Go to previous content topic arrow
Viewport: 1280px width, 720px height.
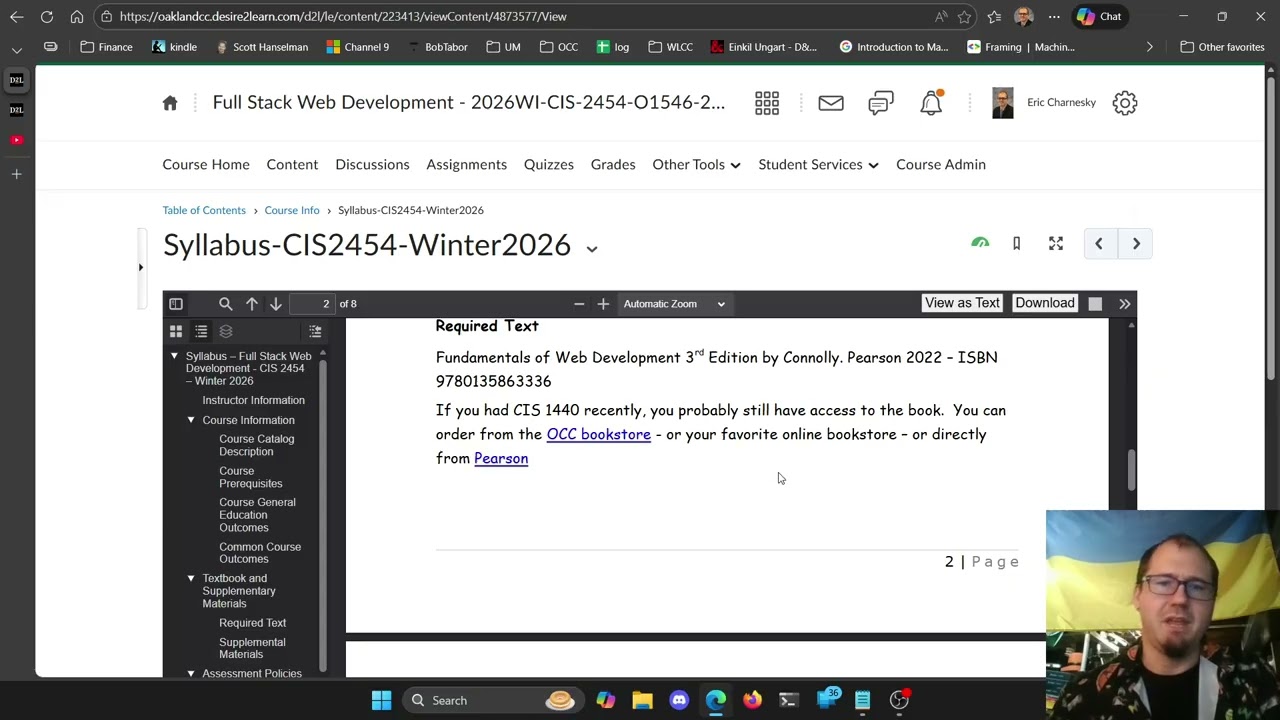tap(1099, 243)
